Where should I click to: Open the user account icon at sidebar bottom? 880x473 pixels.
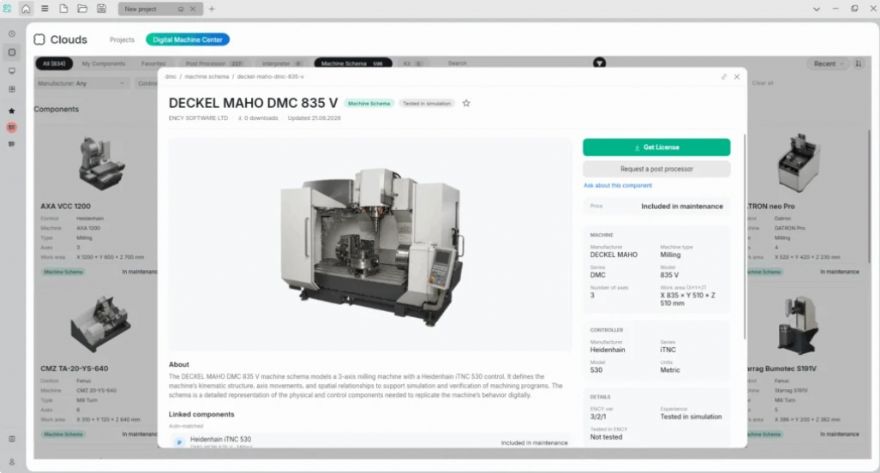click(12, 462)
